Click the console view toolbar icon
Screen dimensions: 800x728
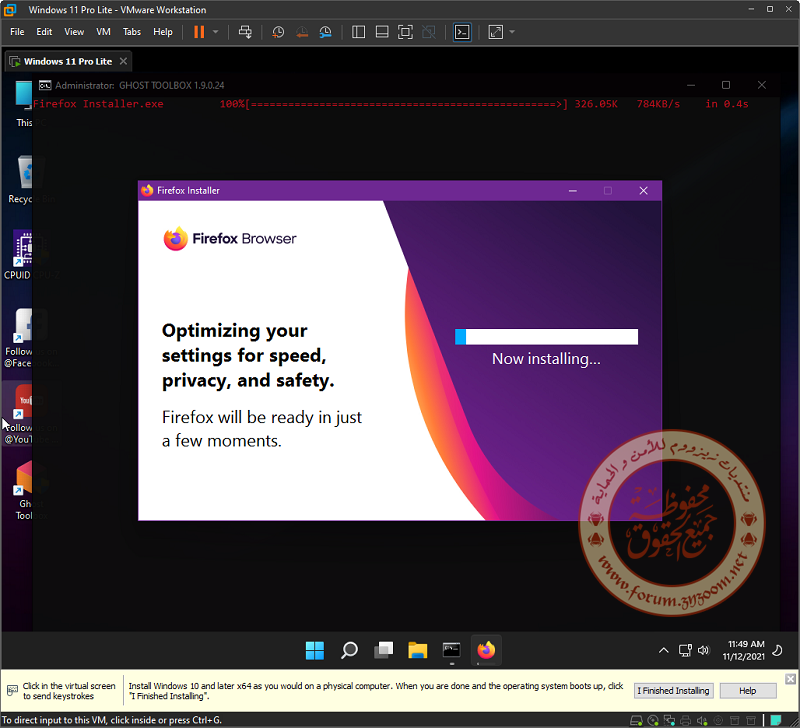pos(462,32)
